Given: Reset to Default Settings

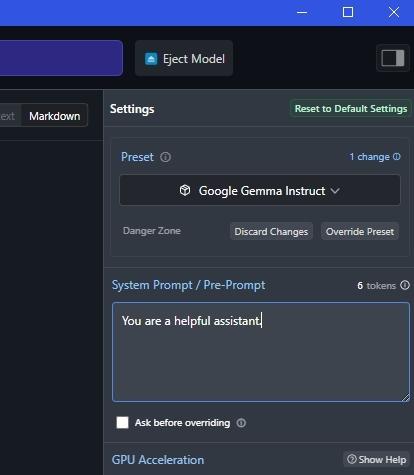Looking at the screenshot, I should click(351, 109).
